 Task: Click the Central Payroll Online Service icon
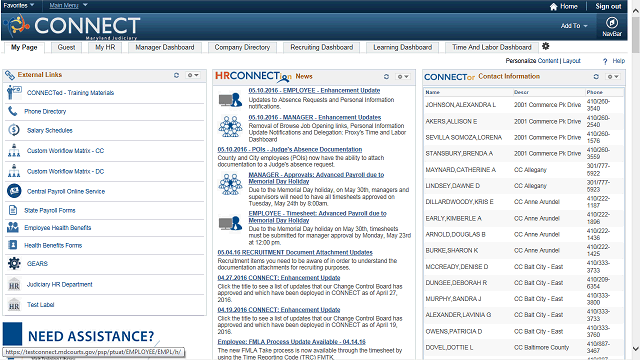[x=14, y=191]
